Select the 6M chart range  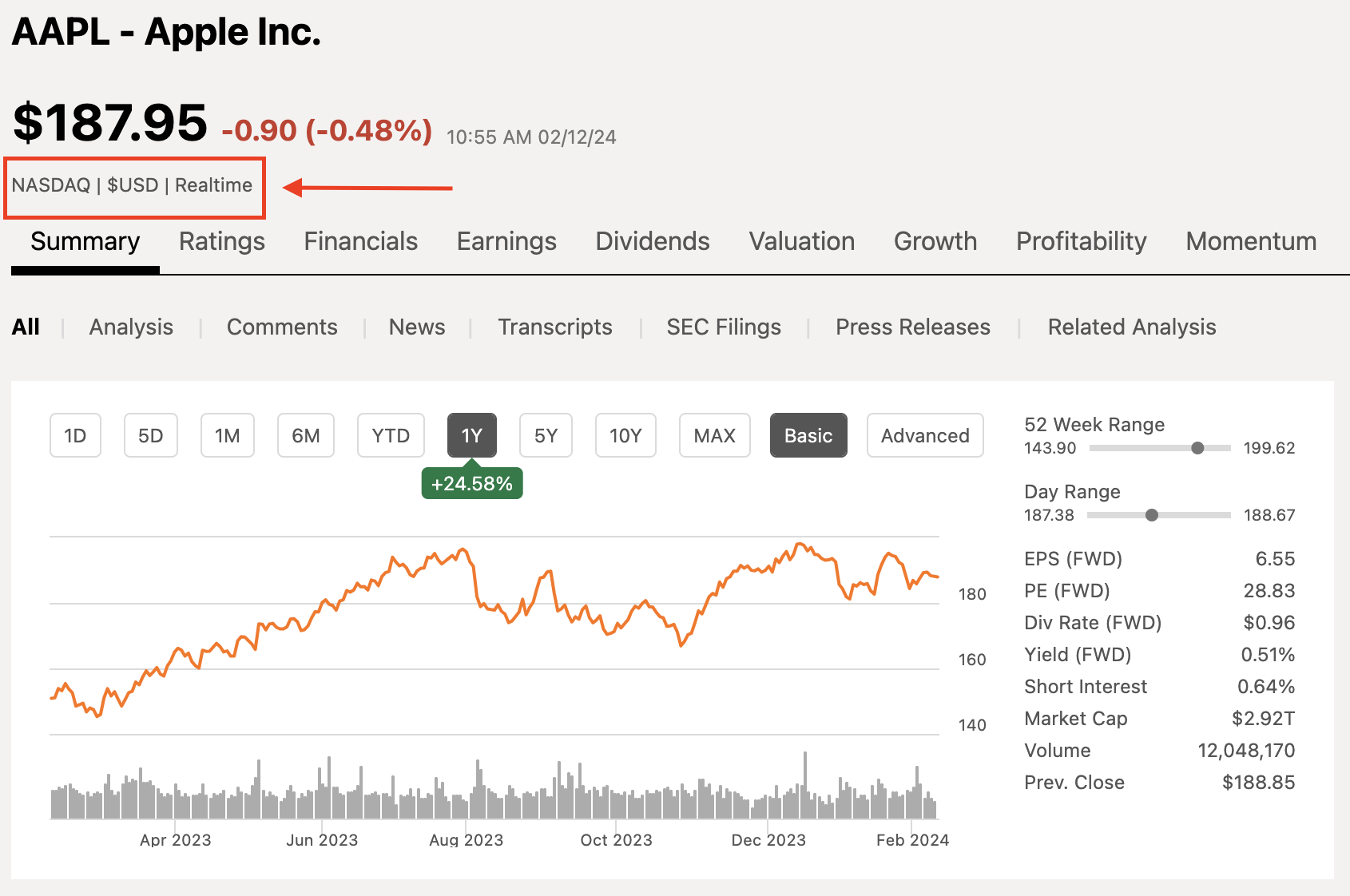click(x=306, y=435)
